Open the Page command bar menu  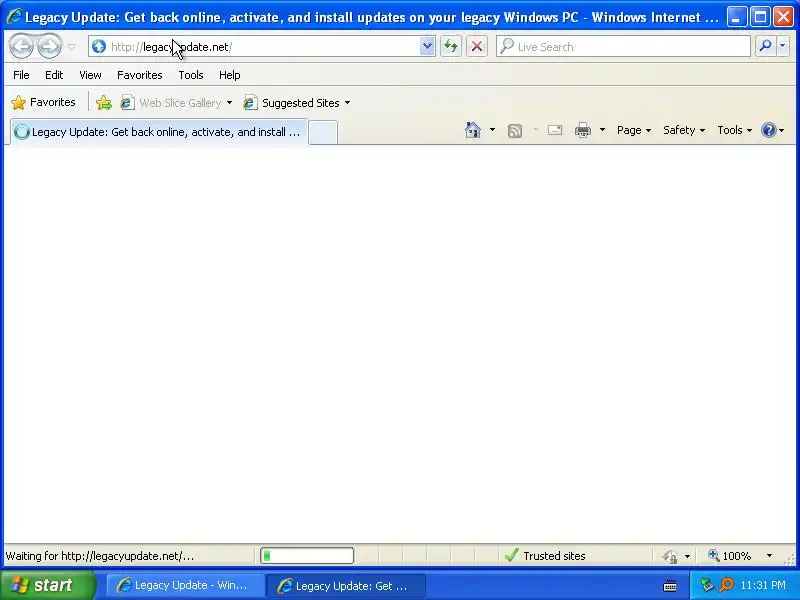pyautogui.click(x=634, y=130)
